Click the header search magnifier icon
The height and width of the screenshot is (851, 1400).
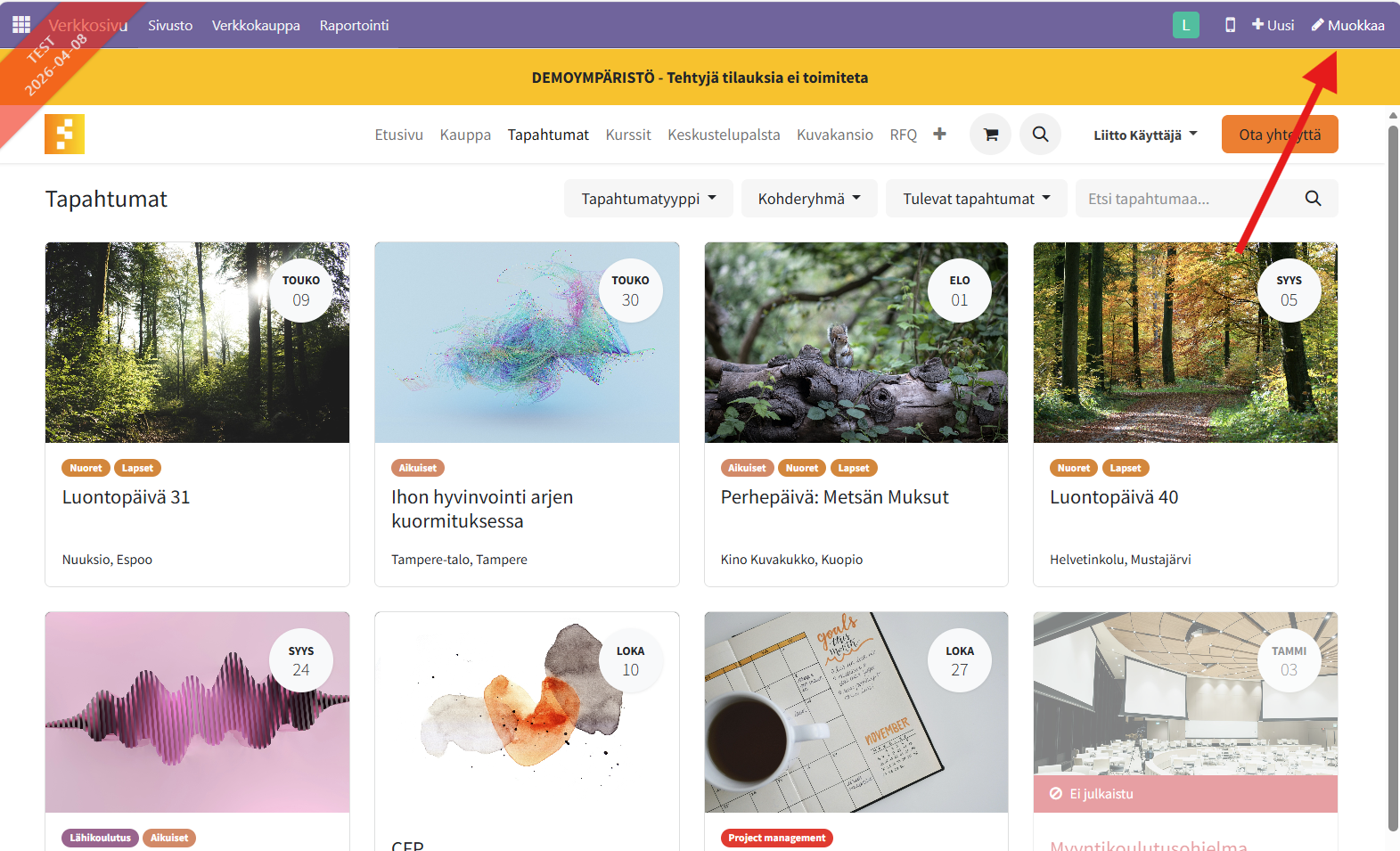tap(1040, 135)
